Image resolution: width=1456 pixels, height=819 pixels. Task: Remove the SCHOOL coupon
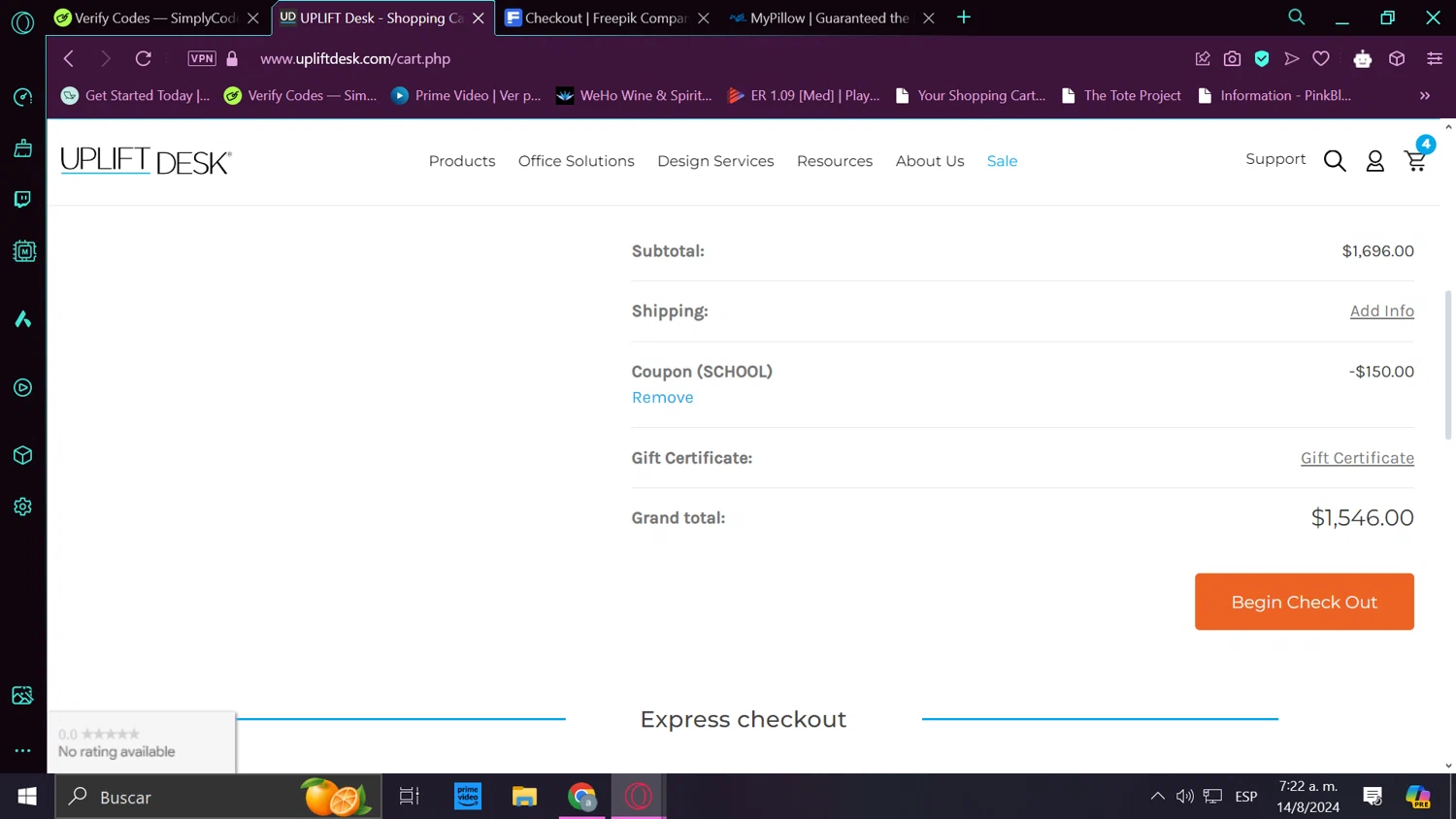point(662,397)
